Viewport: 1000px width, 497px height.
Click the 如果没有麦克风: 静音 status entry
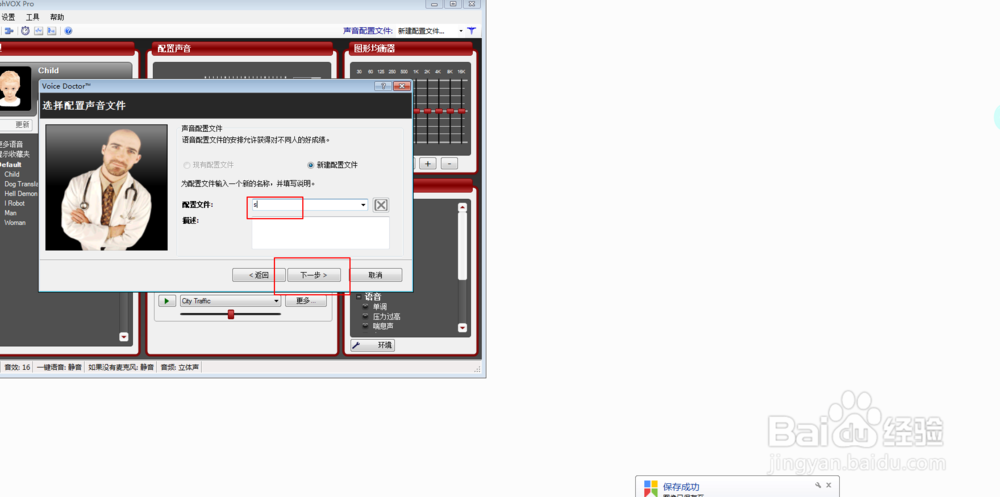(121, 367)
